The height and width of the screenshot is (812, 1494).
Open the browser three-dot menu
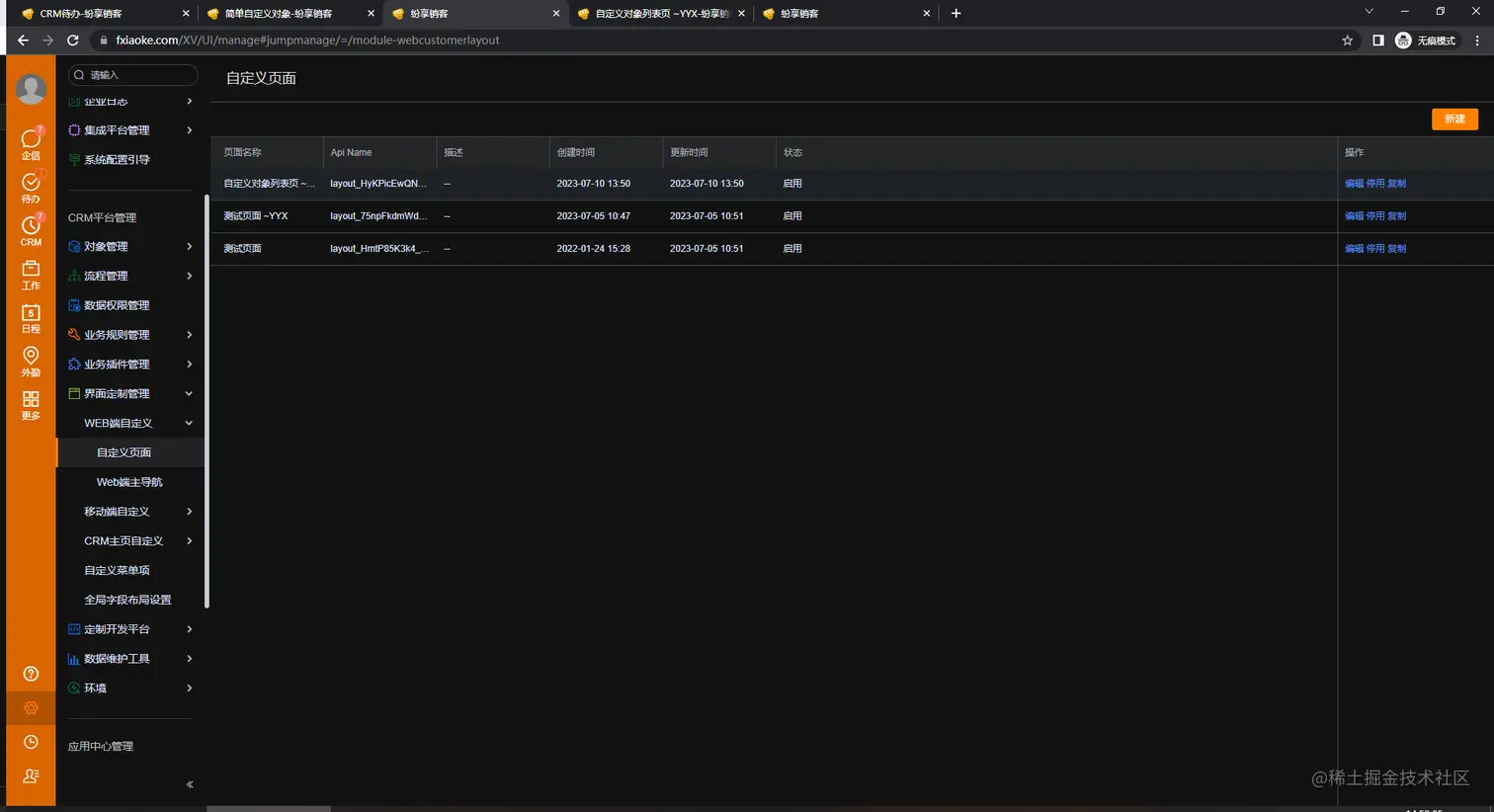pyautogui.click(x=1477, y=41)
